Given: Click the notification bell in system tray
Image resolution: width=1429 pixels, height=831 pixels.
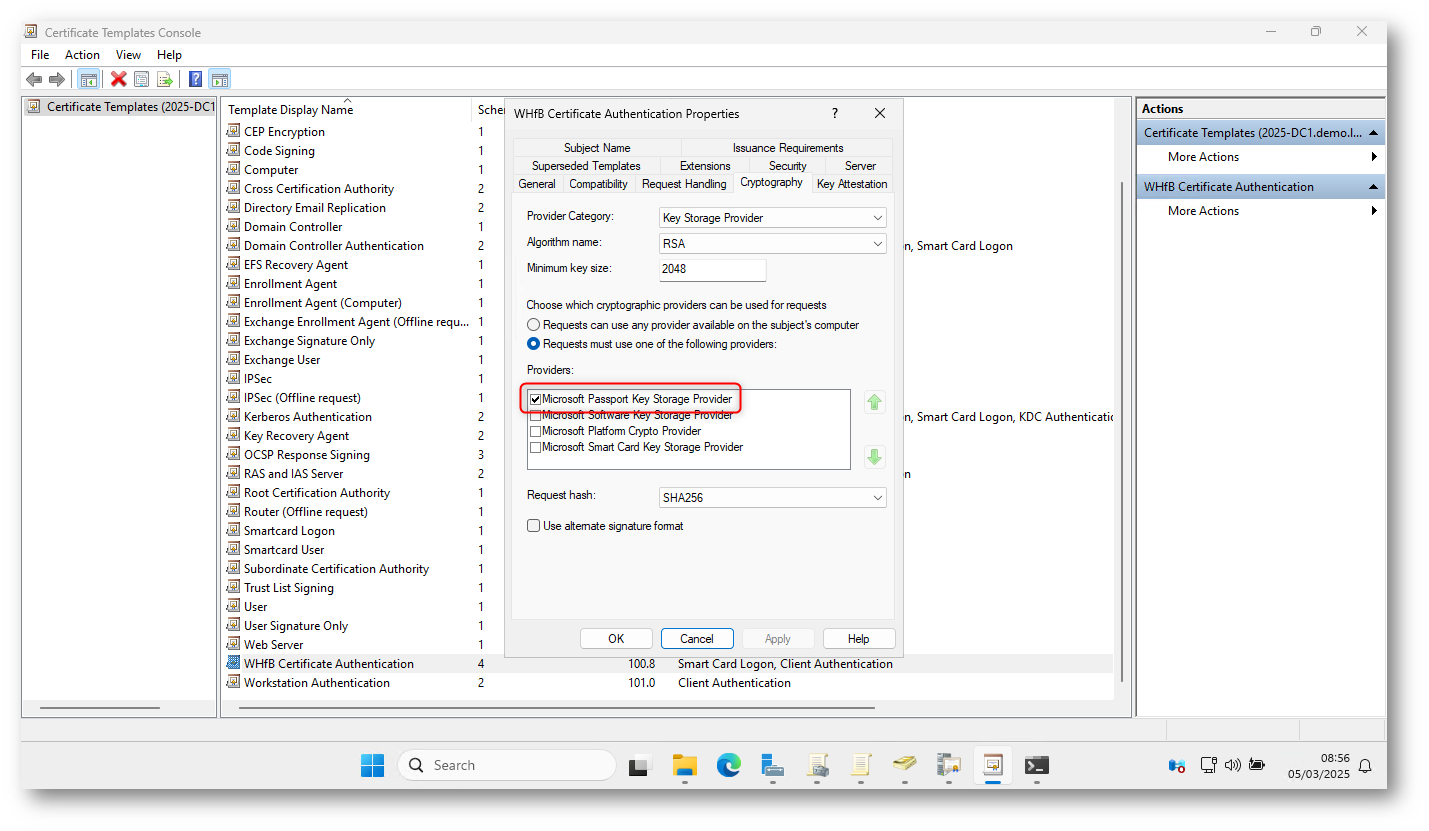Looking at the screenshot, I should (1364, 766).
